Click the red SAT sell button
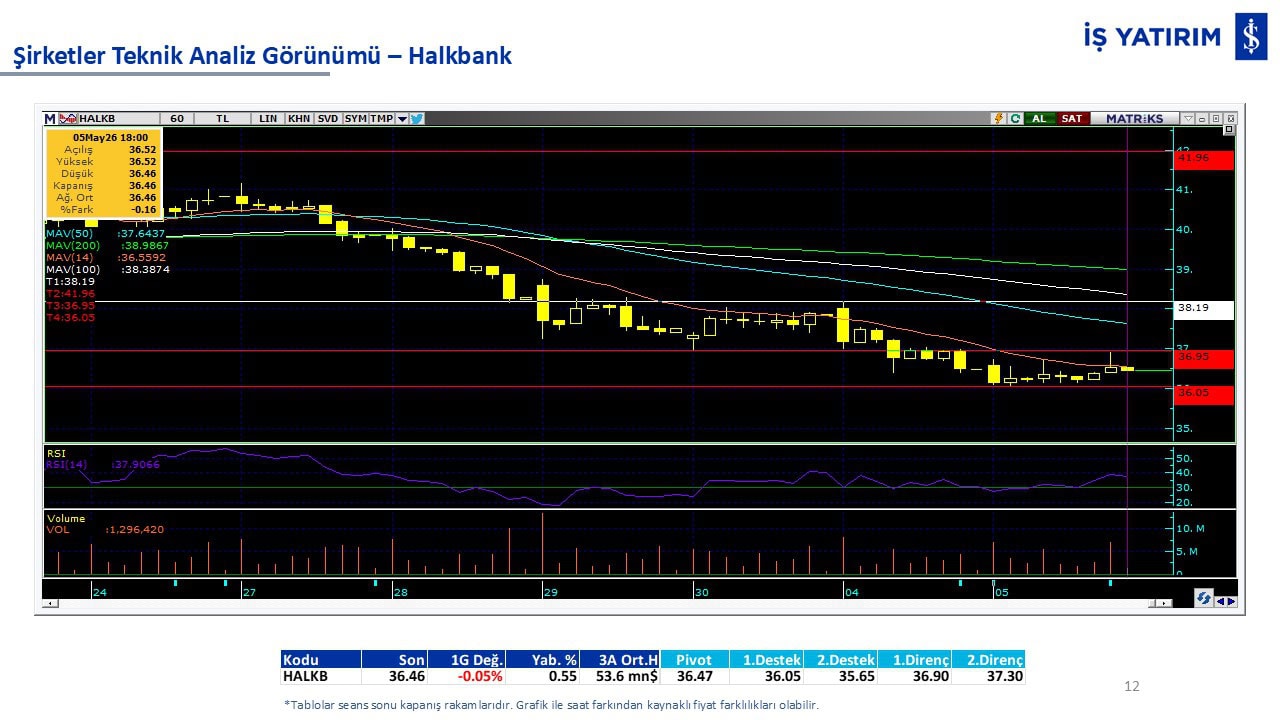The image size is (1280, 720). point(1072,118)
